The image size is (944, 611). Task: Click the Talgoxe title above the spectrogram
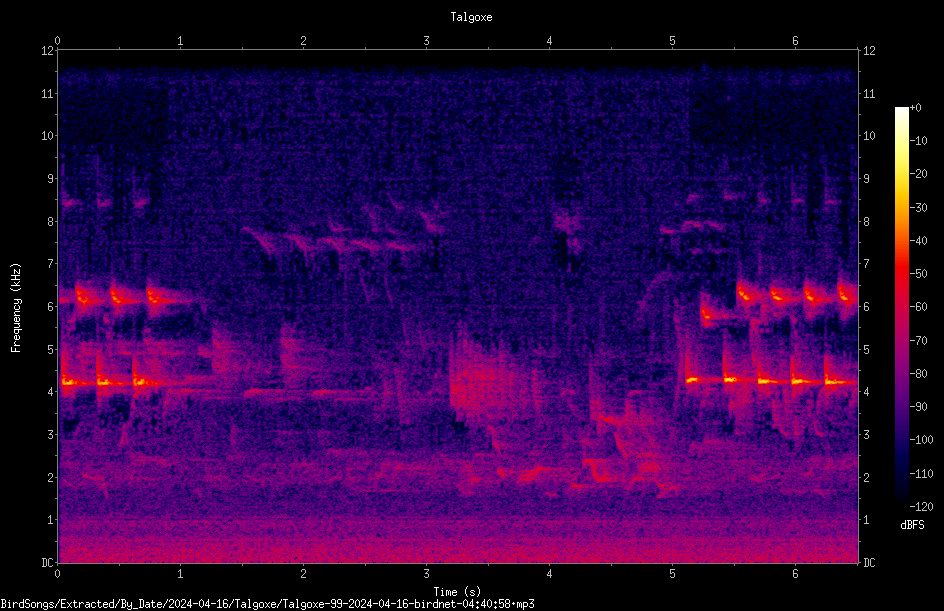click(x=471, y=17)
